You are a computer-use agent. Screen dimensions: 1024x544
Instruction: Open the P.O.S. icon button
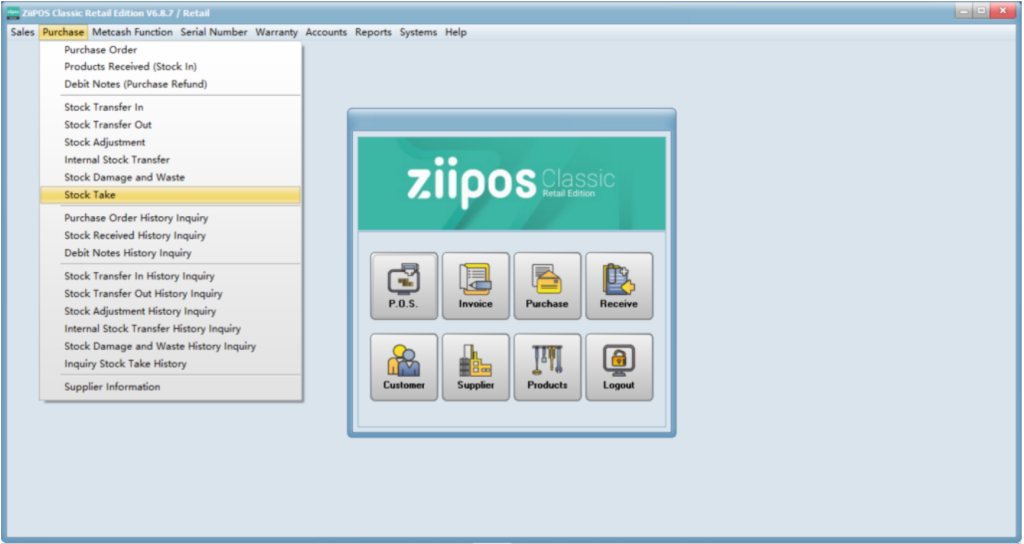click(404, 286)
